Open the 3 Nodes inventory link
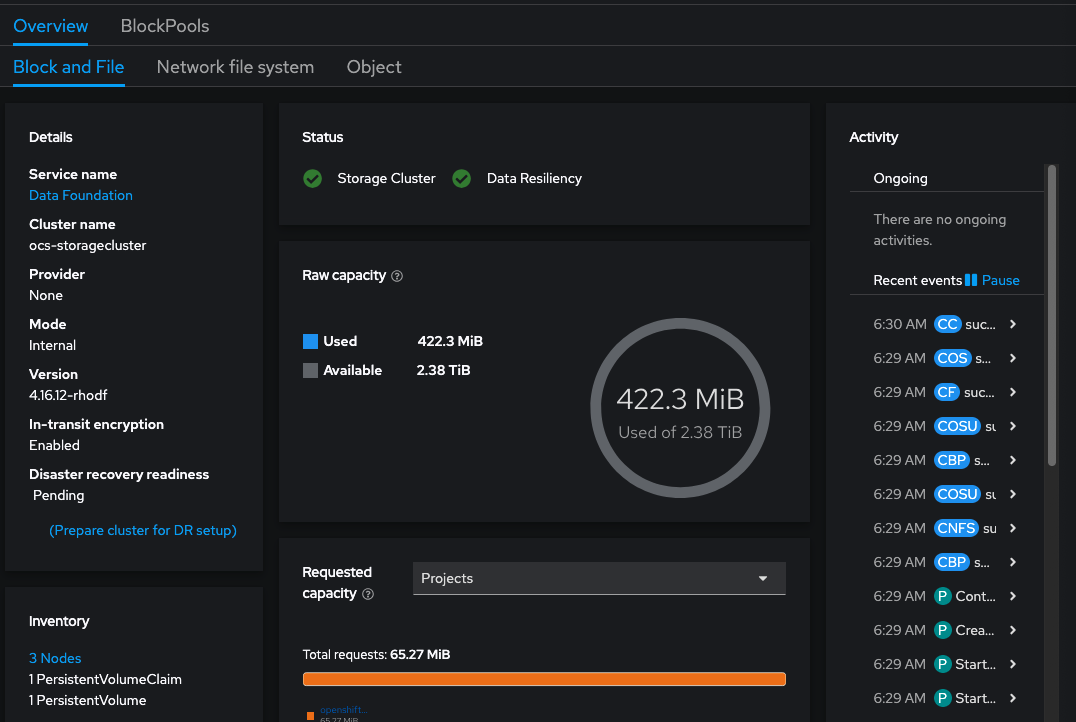The width and height of the screenshot is (1076, 722). point(55,658)
